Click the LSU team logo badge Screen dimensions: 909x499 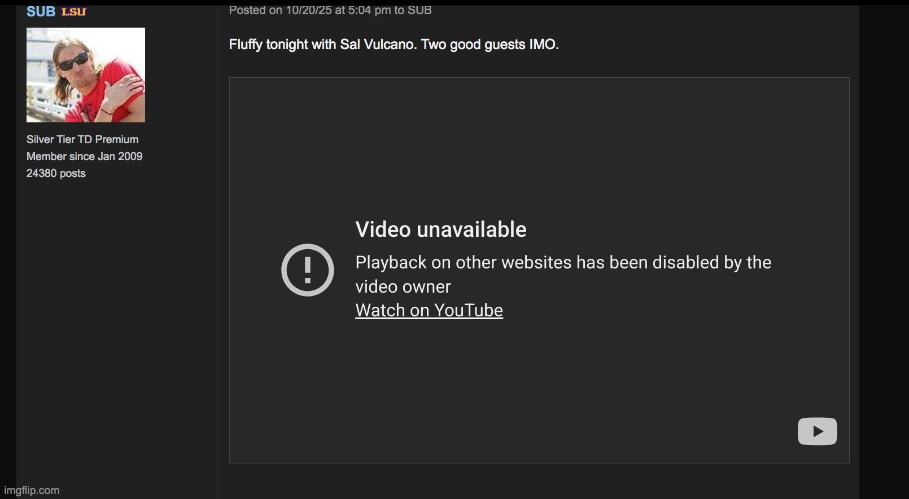pos(74,12)
